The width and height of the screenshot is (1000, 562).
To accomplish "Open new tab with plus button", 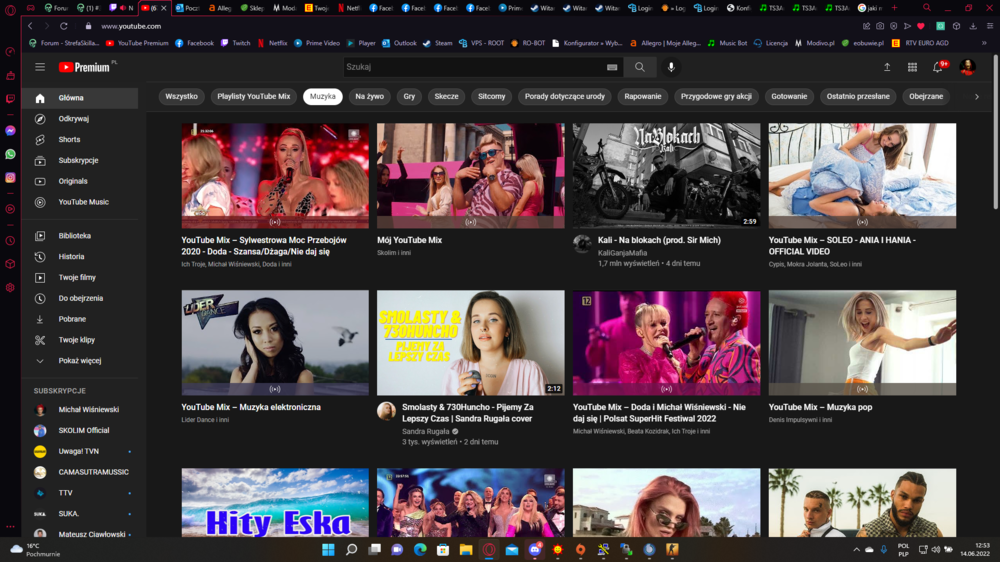I will coord(894,8).
